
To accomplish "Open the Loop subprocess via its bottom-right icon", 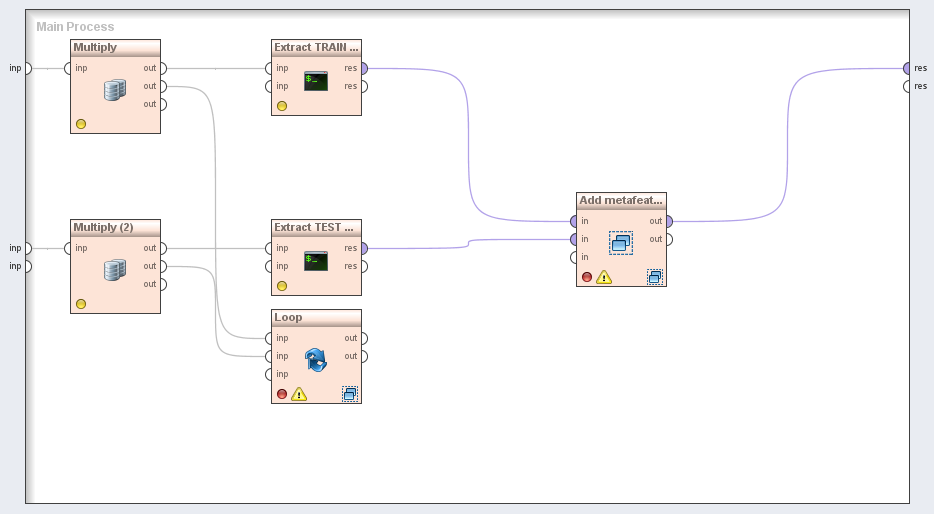I will (349, 394).
